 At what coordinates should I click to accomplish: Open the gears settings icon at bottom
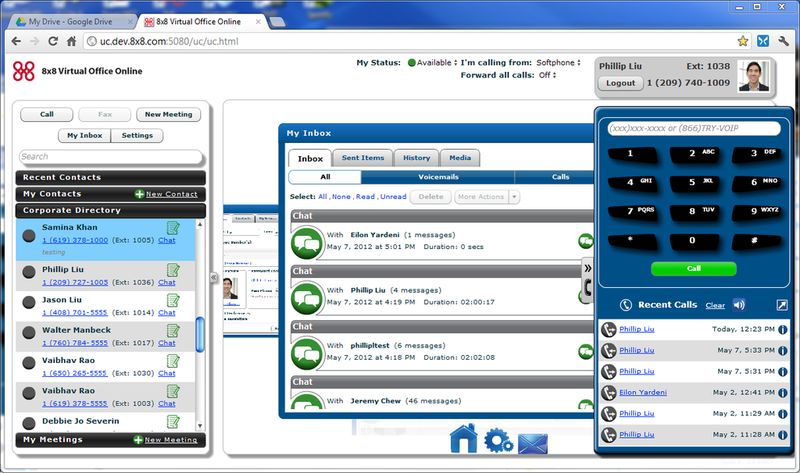[x=497, y=441]
